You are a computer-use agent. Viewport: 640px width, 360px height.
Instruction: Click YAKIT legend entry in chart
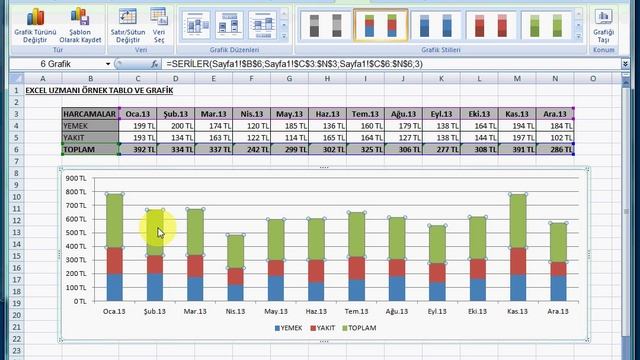tap(323, 328)
